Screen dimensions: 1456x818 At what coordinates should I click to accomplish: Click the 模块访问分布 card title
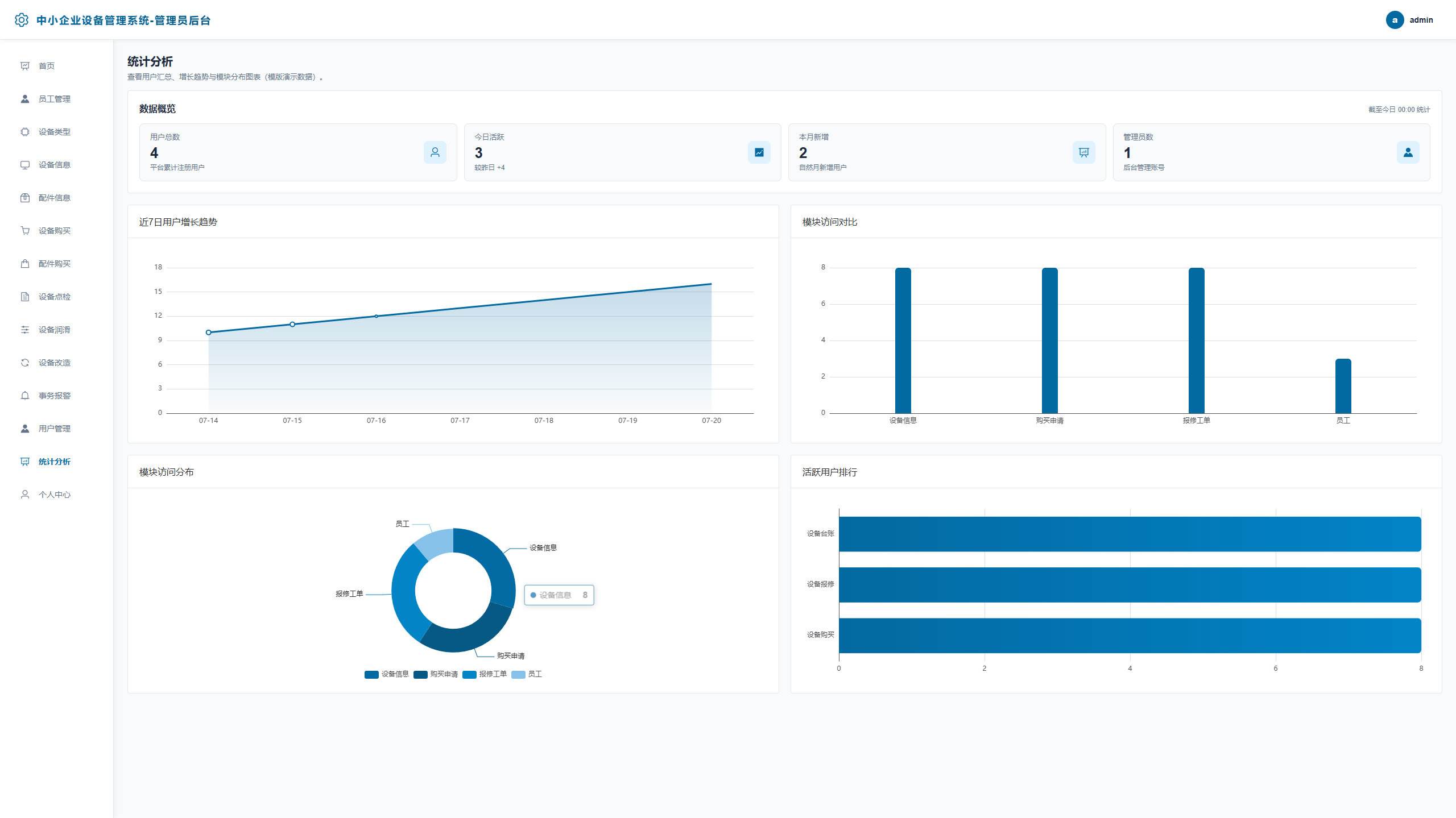[167, 472]
